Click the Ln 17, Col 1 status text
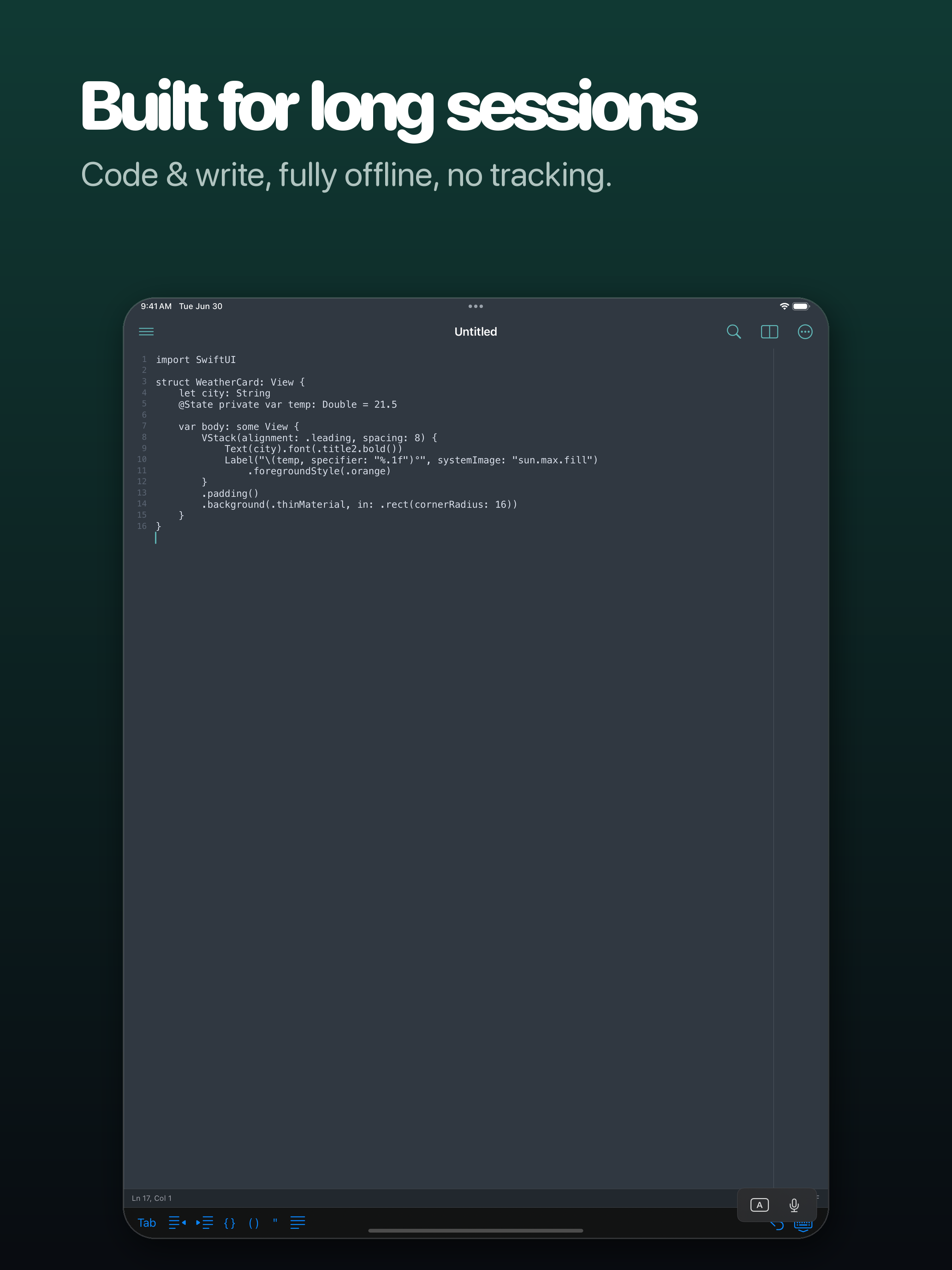The image size is (952, 1270). (151, 1198)
